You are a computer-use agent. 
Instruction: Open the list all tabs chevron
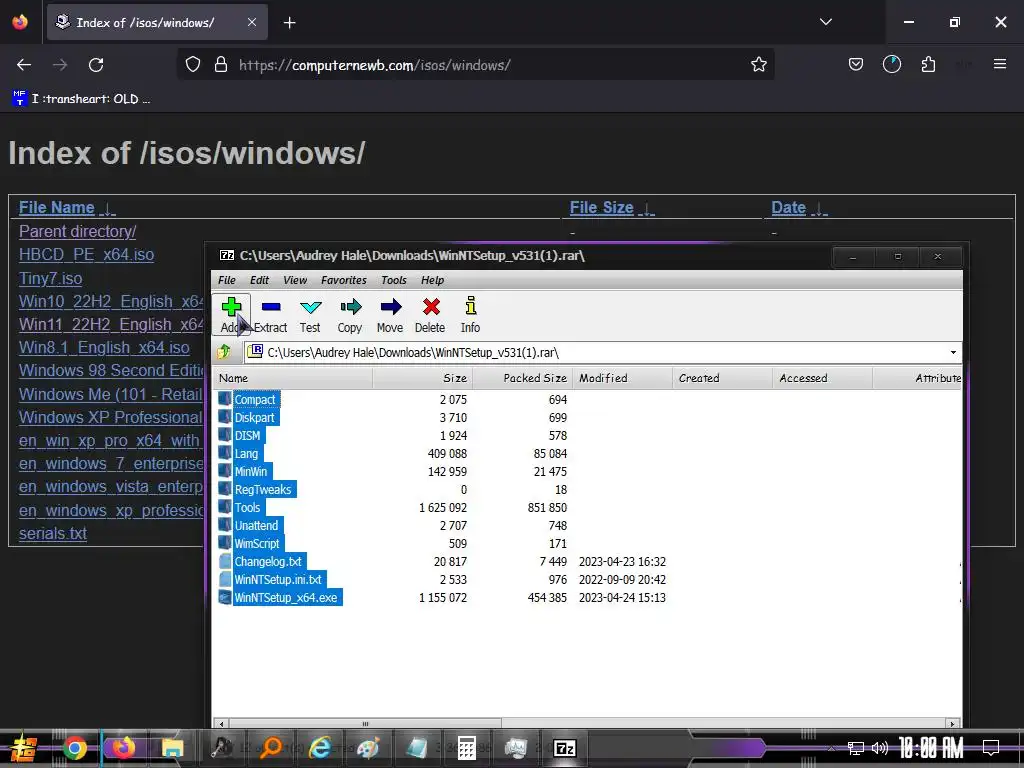(x=825, y=22)
